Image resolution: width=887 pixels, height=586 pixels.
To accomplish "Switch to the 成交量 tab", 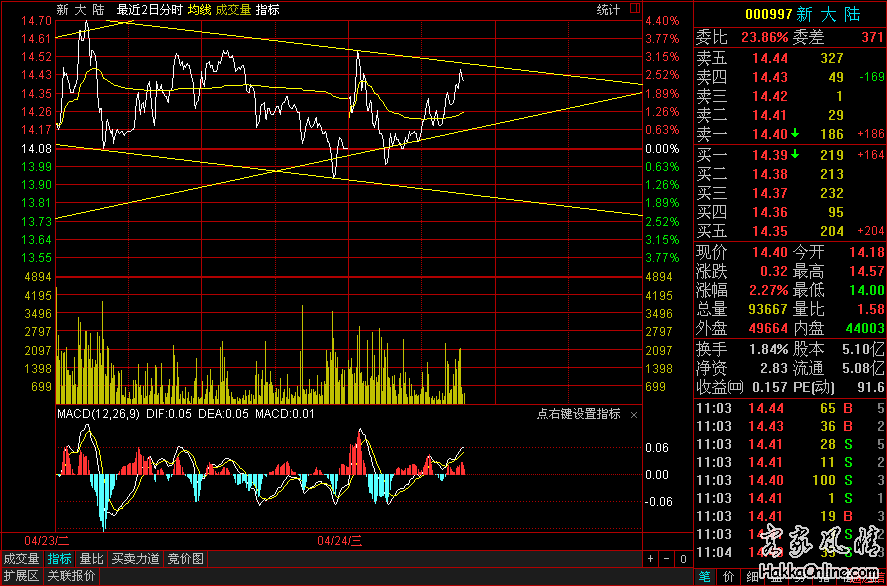I will coord(22,559).
